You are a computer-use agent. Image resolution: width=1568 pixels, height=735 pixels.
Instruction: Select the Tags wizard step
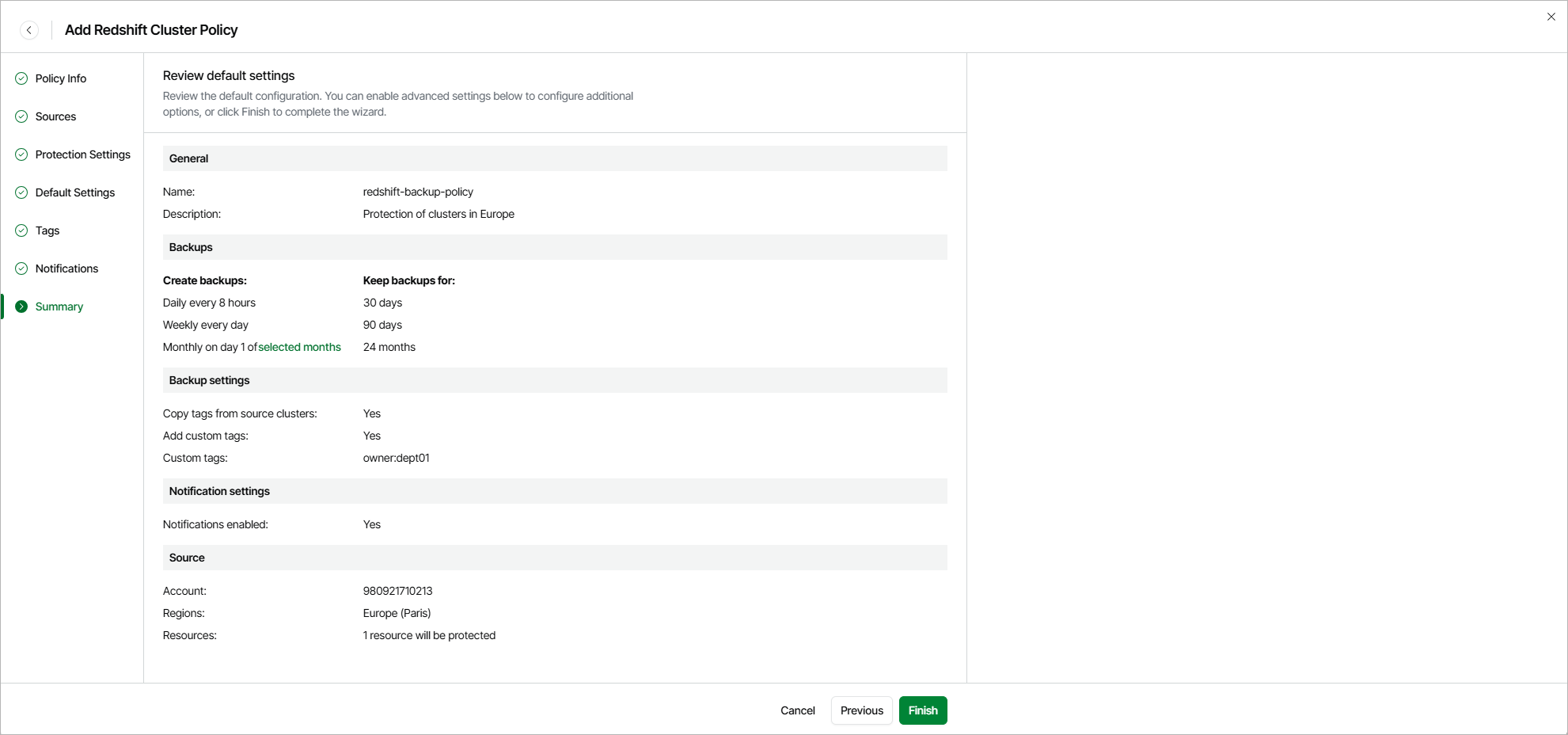tap(47, 230)
